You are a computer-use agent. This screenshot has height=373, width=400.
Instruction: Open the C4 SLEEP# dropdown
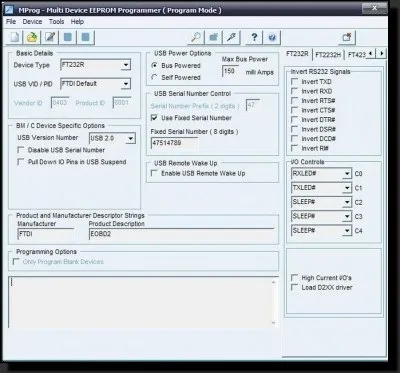tap(347, 231)
